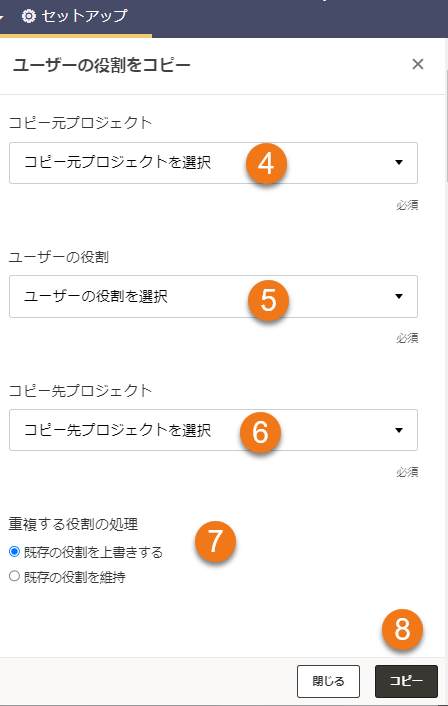Screen dimensions: 448x706
Task: Click the 既存の役割を維持 label text
Action: tap(75, 577)
